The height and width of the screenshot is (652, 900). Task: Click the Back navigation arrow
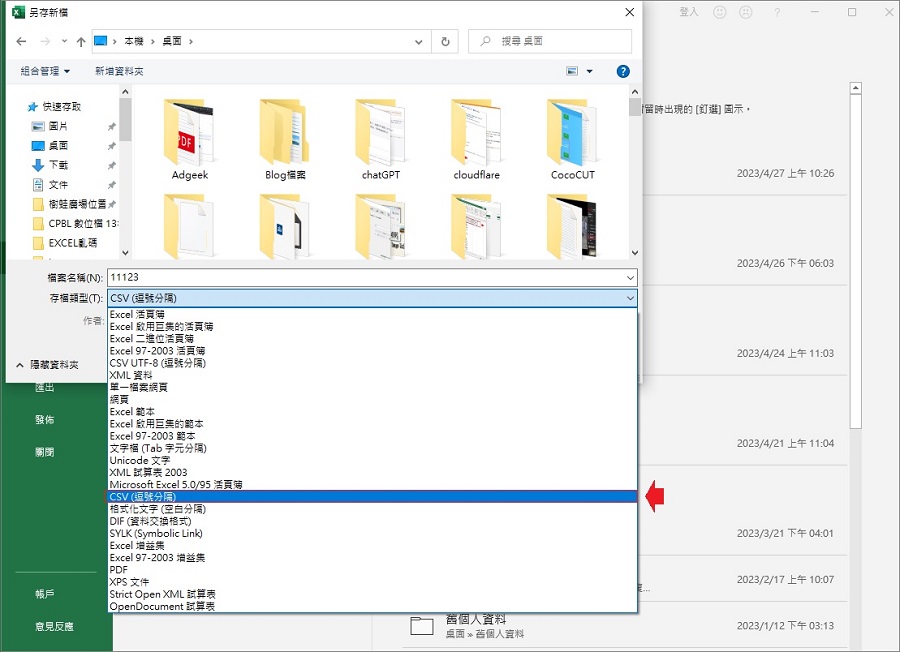point(21,42)
